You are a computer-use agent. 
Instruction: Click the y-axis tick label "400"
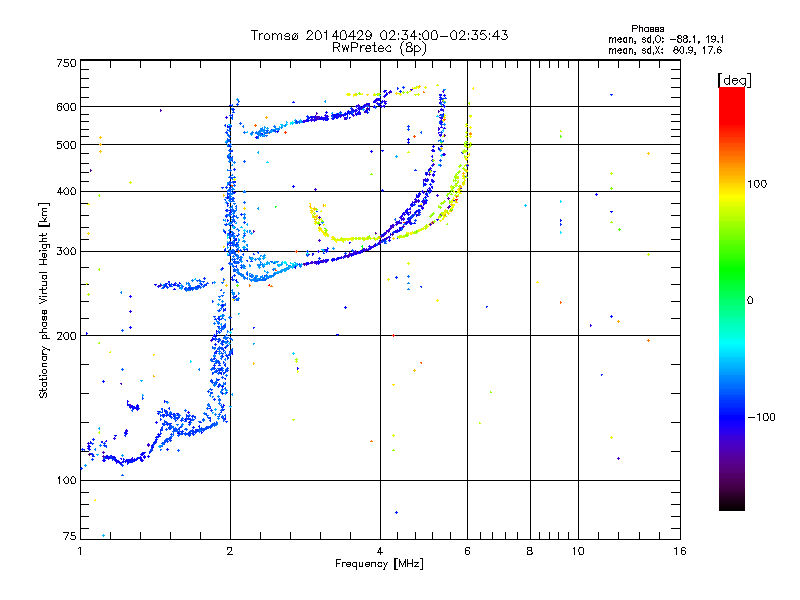pos(66,192)
